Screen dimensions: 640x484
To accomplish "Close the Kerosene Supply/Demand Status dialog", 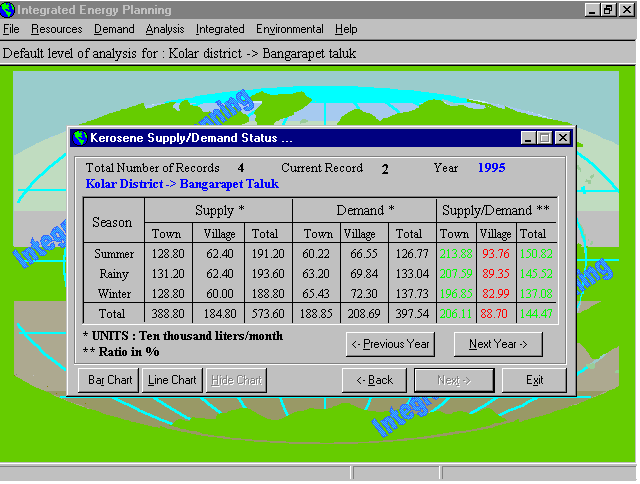I will 563,138.
